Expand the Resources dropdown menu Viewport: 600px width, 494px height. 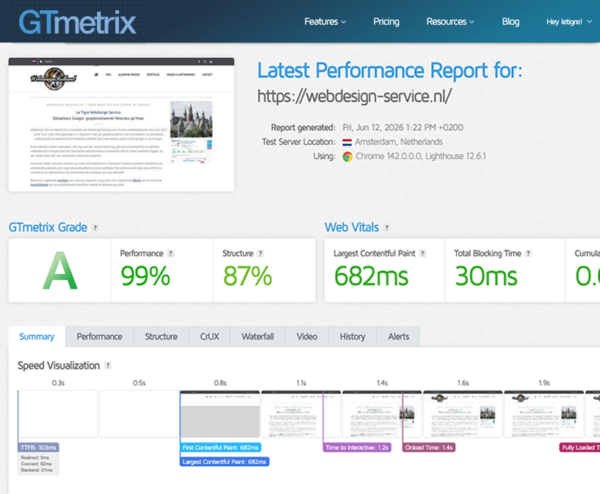pos(450,22)
